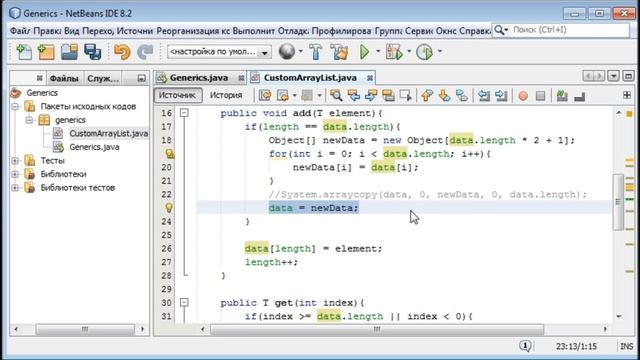This screenshot has width=640, height=360.
Task: Maximize the editor window with the tab bar icon
Action: 628,76
